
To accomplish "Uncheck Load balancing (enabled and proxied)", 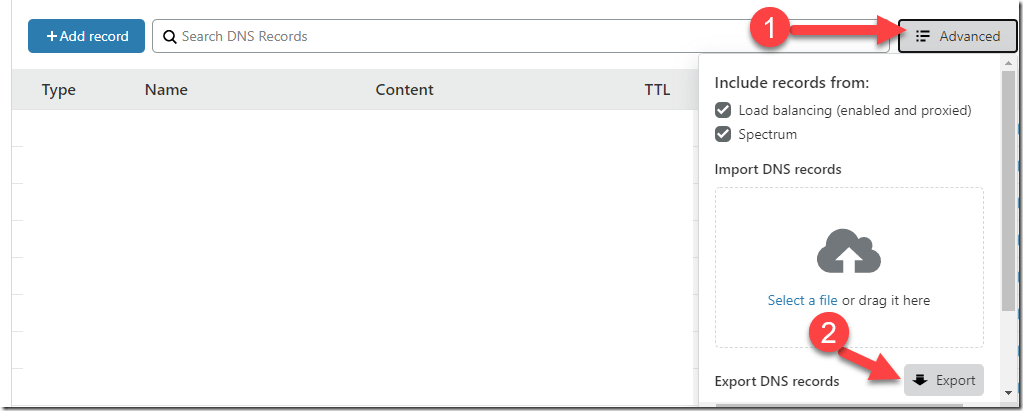I will pos(723,110).
